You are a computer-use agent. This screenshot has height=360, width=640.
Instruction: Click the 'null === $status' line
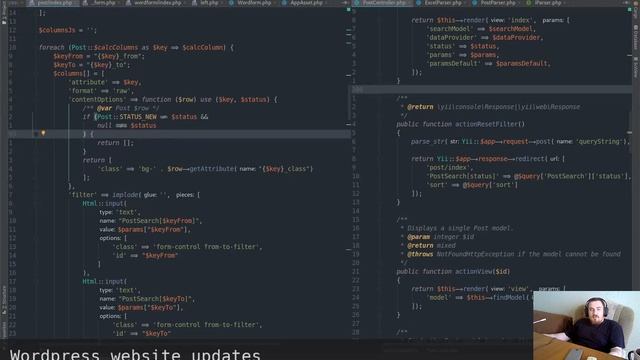coord(127,125)
